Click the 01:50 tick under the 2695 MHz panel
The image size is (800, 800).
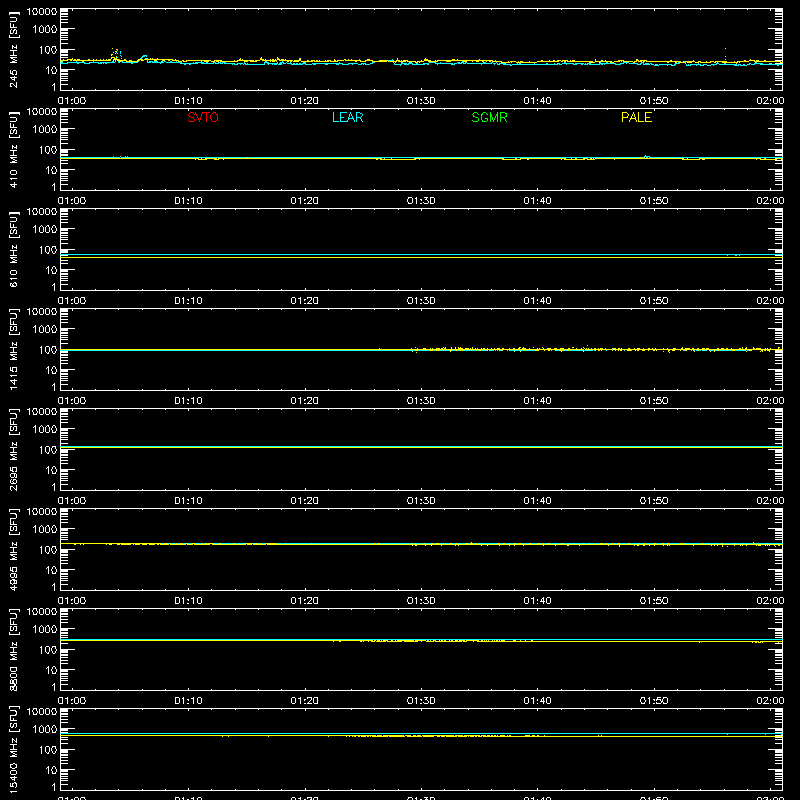[x=654, y=501]
